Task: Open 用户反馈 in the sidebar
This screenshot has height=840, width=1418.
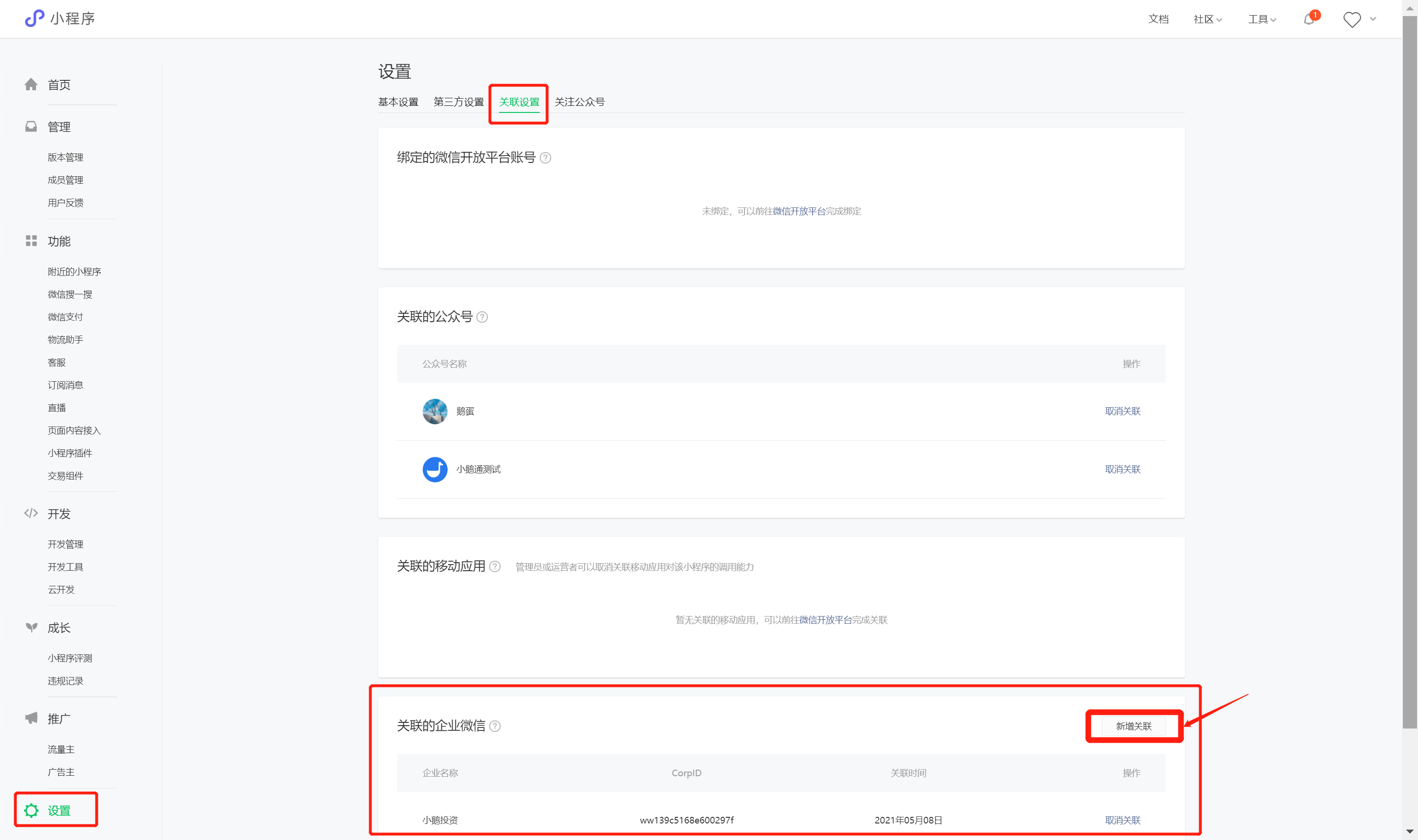Action: pyautogui.click(x=65, y=203)
